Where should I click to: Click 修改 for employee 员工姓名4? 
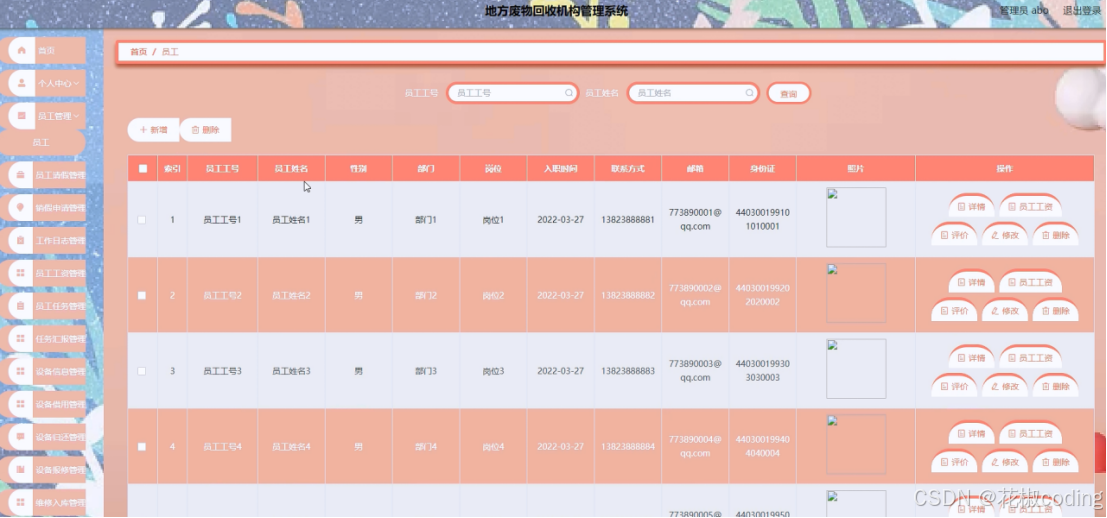click(1005, 462)
